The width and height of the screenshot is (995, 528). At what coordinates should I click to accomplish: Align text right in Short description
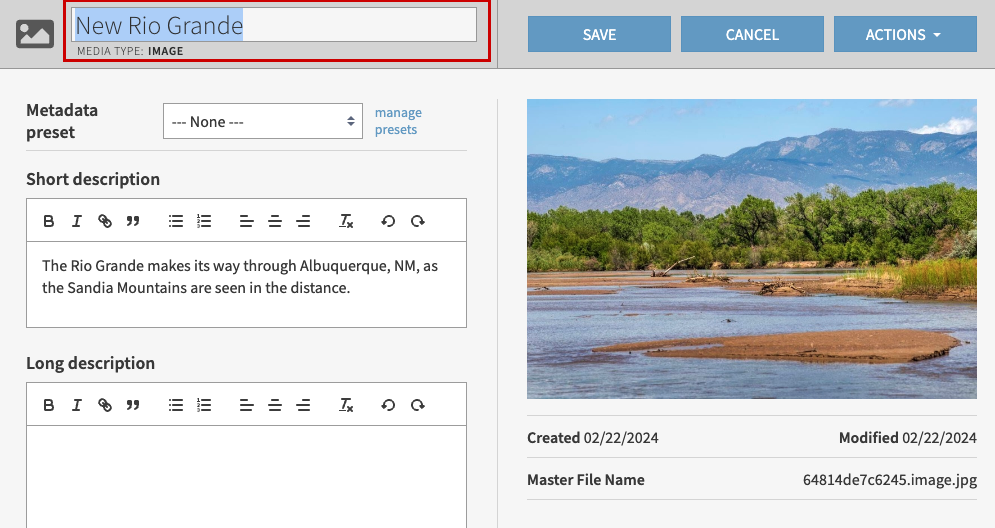pyautogui.click(x=303, y=221)
